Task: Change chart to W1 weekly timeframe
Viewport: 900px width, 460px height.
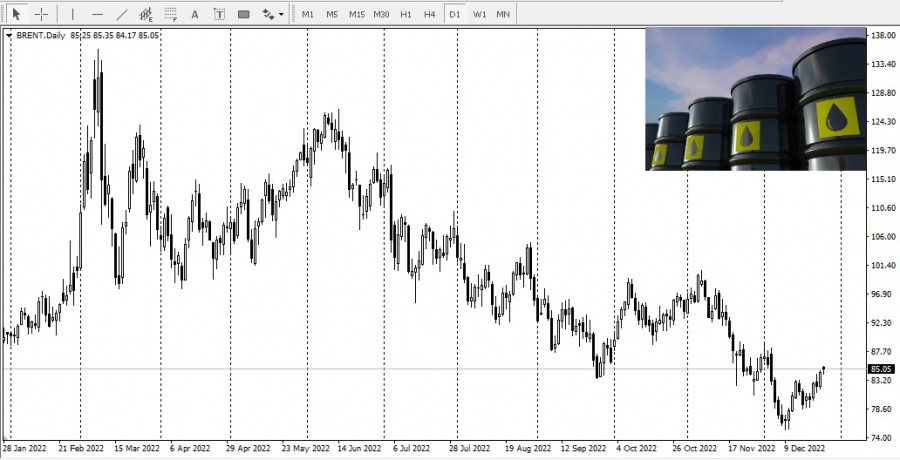Action: (x=480, y=14)
